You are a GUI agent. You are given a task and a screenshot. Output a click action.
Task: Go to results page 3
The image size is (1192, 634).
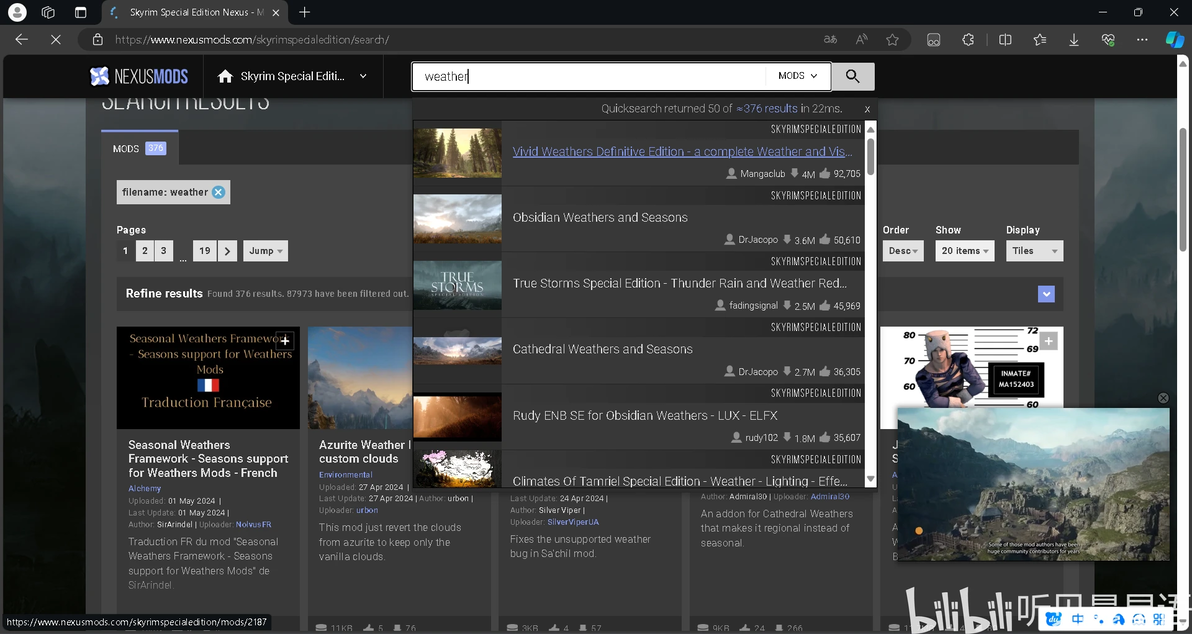coord(163,251)
